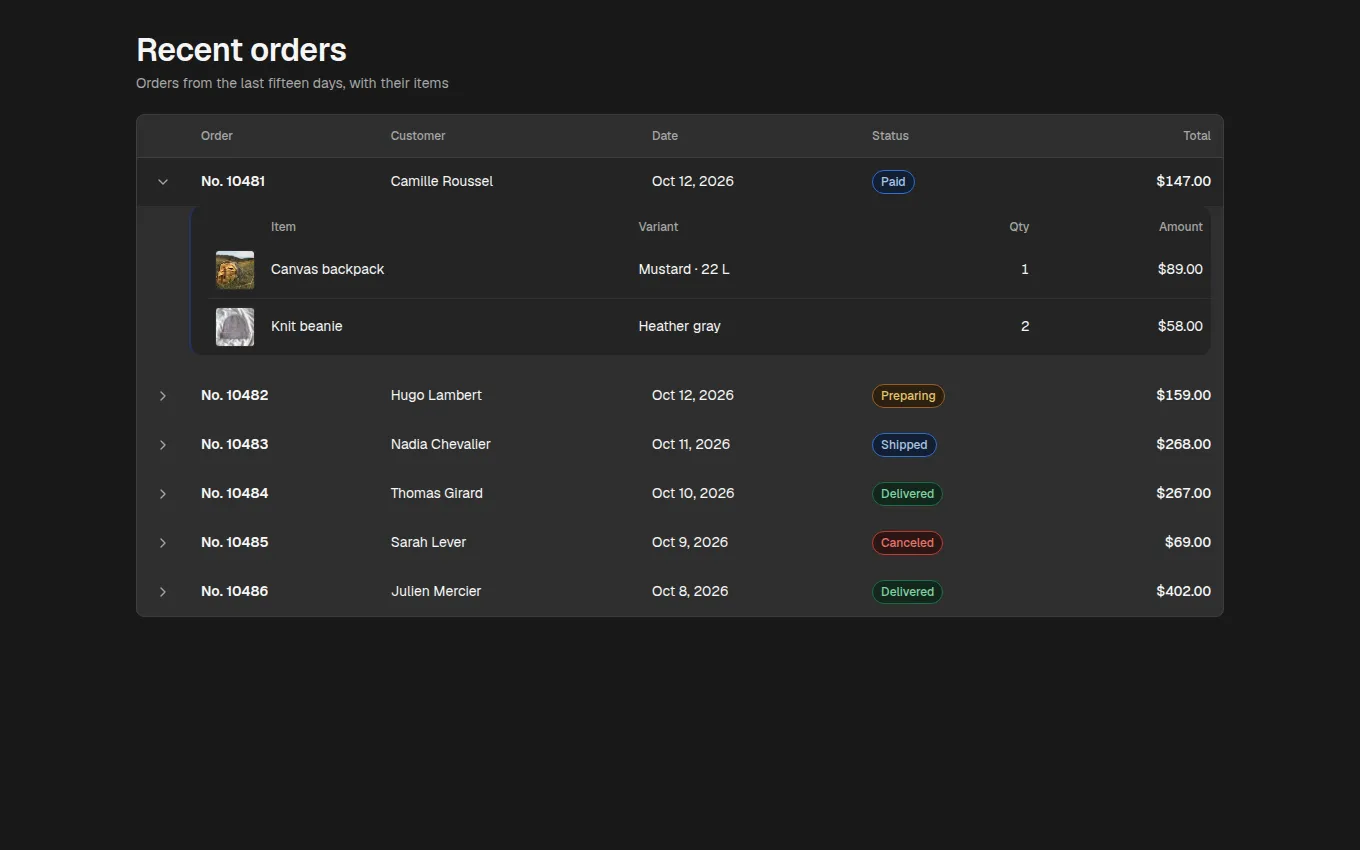
Task: Click the Canvas backpack item name
Action: coord(328,270)
